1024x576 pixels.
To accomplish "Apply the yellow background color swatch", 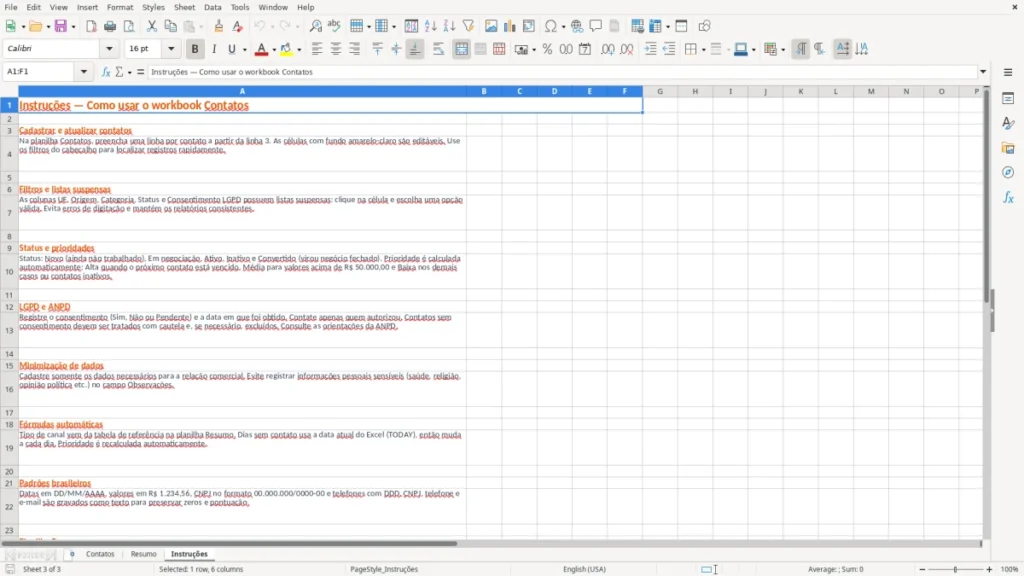I will pos(286,49).
